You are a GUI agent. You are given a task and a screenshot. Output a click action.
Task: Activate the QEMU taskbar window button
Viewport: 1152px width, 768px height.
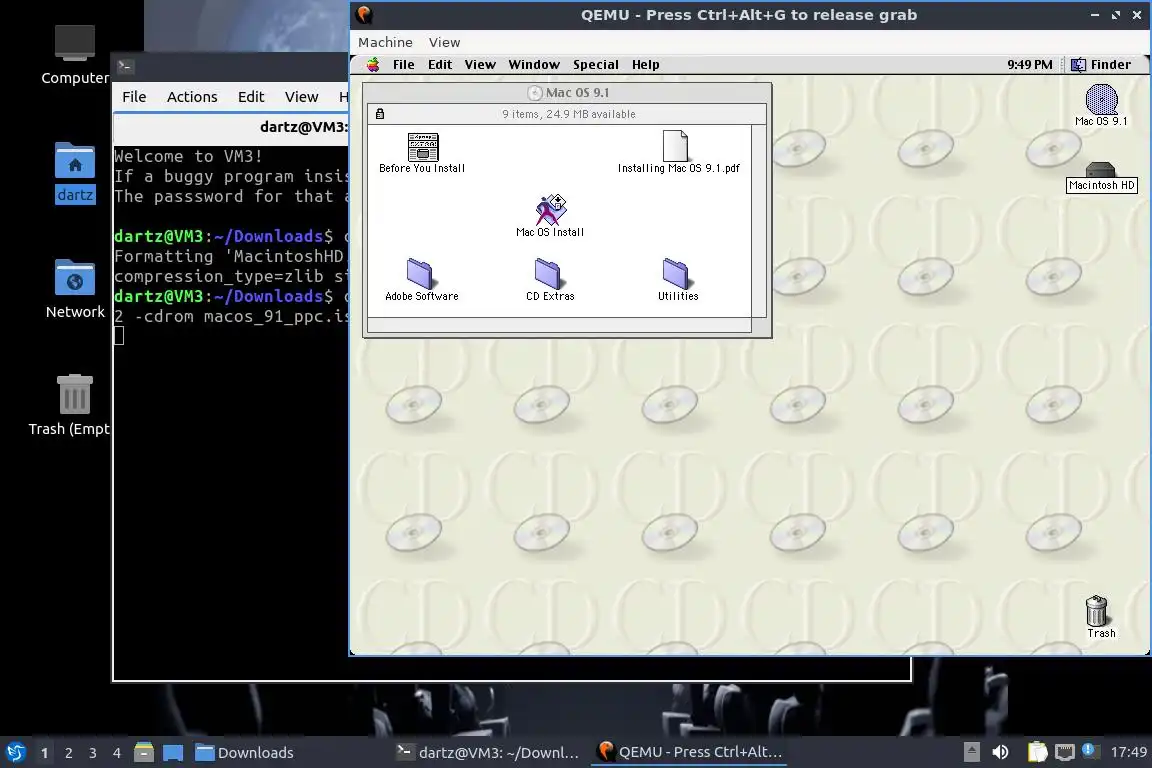pyautogui.click(x=689, y=753)
